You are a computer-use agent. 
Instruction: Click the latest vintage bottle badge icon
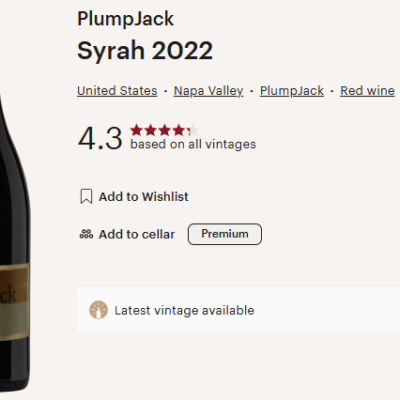[x=98, y=310]
